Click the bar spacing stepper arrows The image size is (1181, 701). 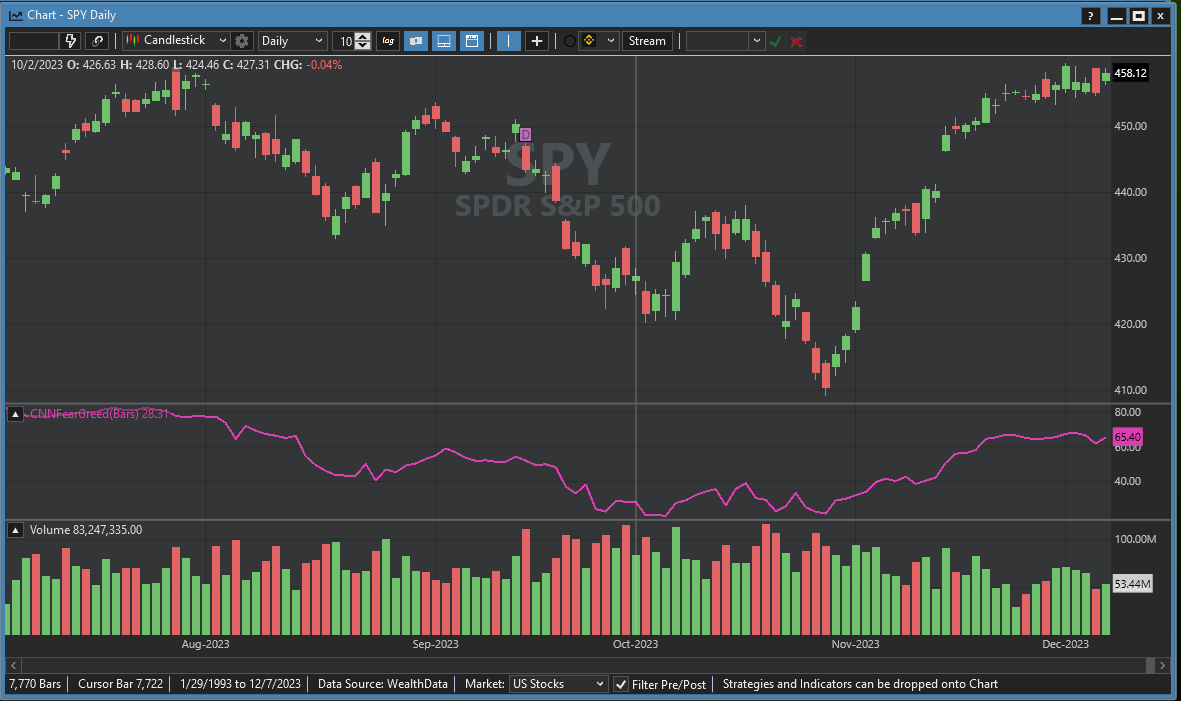(x=362, y=41)
